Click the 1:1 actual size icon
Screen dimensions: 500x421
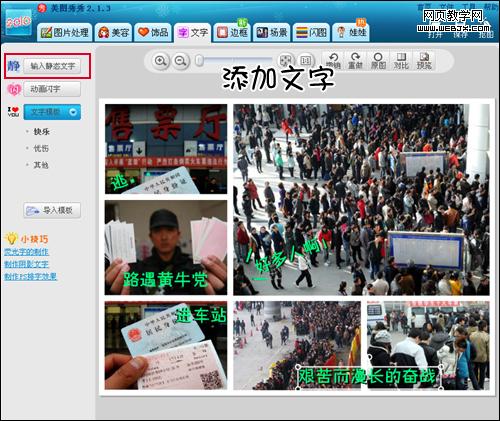(x=306, y=61)
